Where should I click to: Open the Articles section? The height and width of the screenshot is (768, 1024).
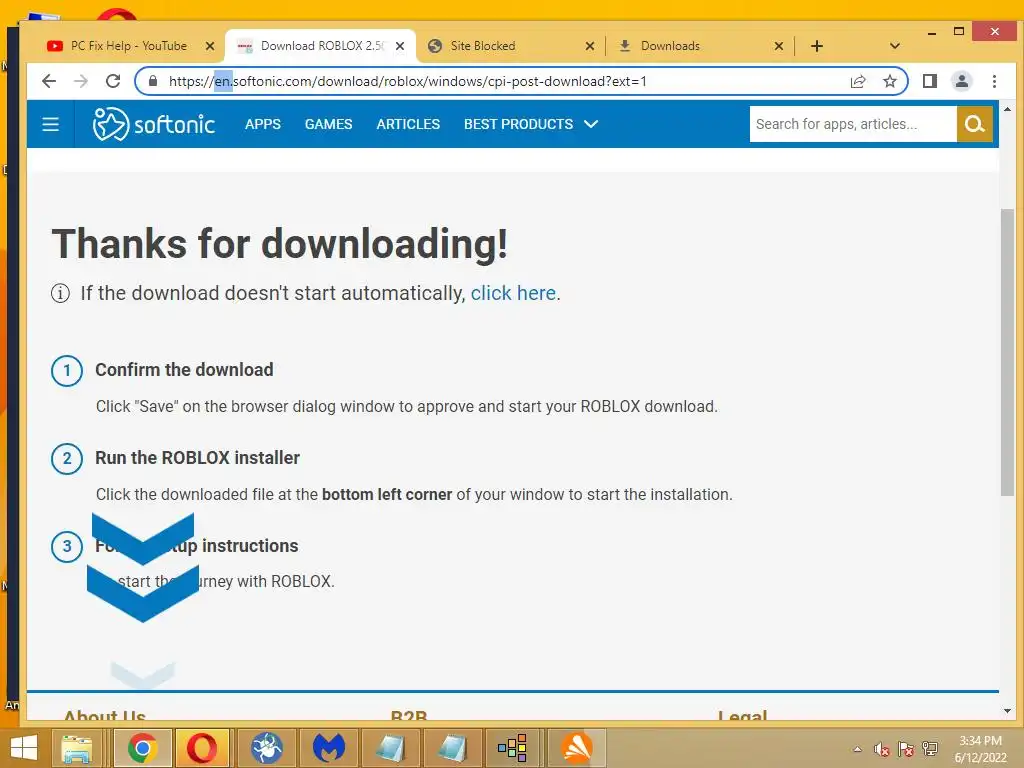pos(408,124)
